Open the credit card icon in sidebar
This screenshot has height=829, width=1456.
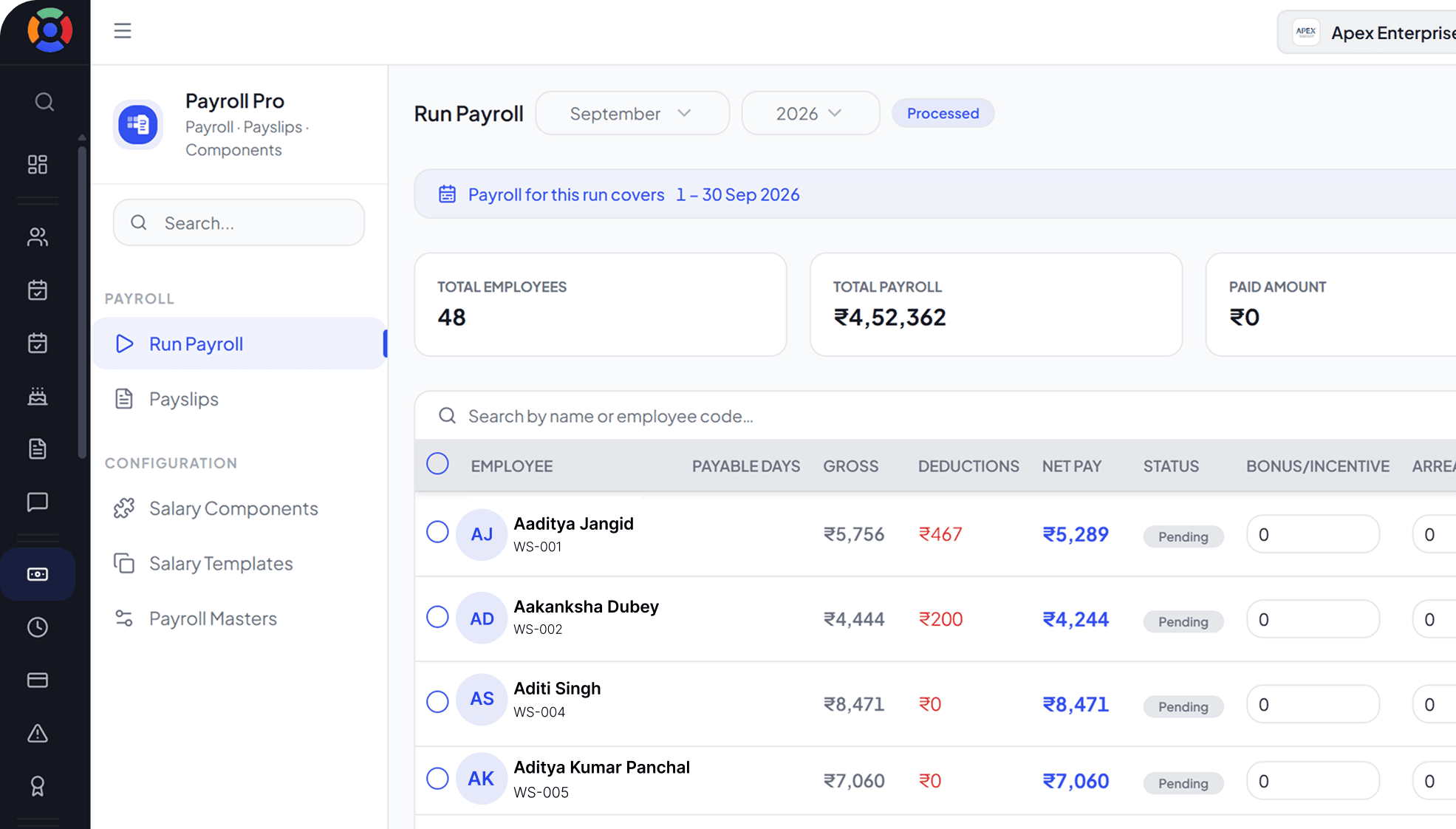click(x=38, y=680)
